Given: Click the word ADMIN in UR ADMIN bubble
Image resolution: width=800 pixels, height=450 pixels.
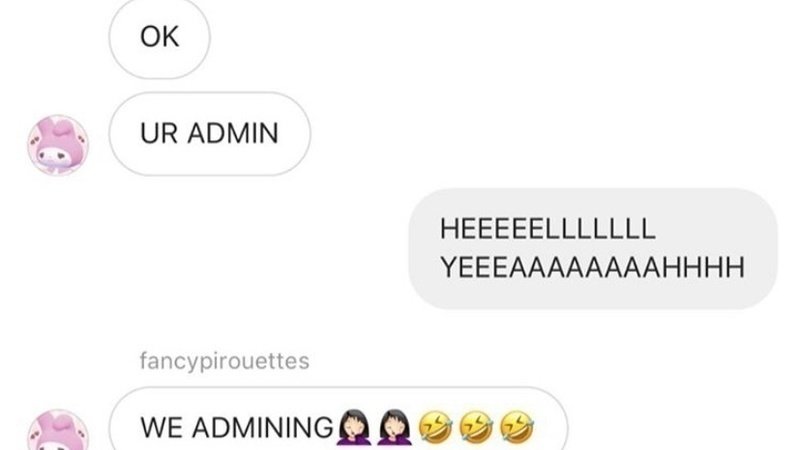Looking at the screenshot, I should [233, 134].
